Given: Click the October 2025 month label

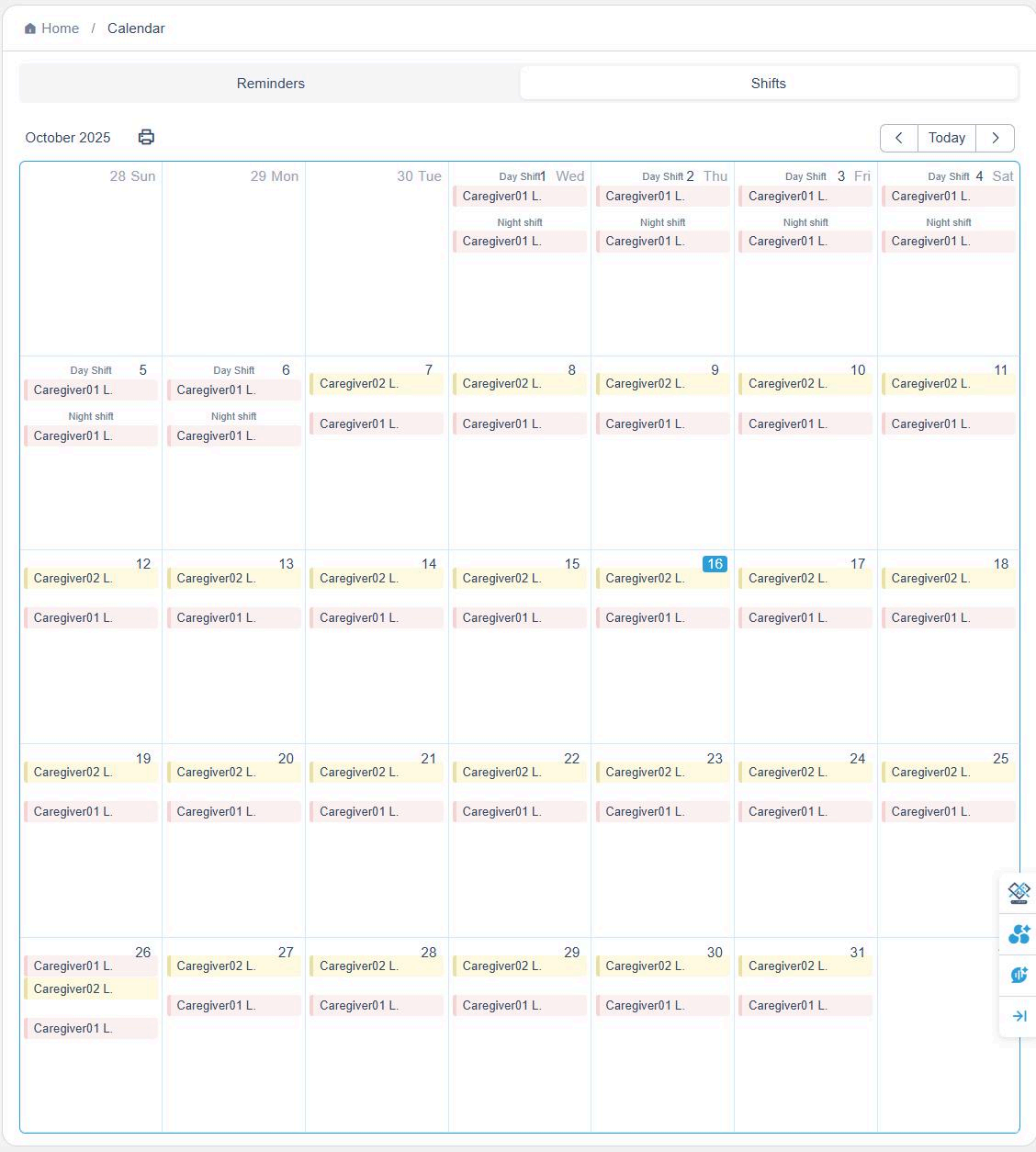Looking at the screenshot, I should pos(68,138).
